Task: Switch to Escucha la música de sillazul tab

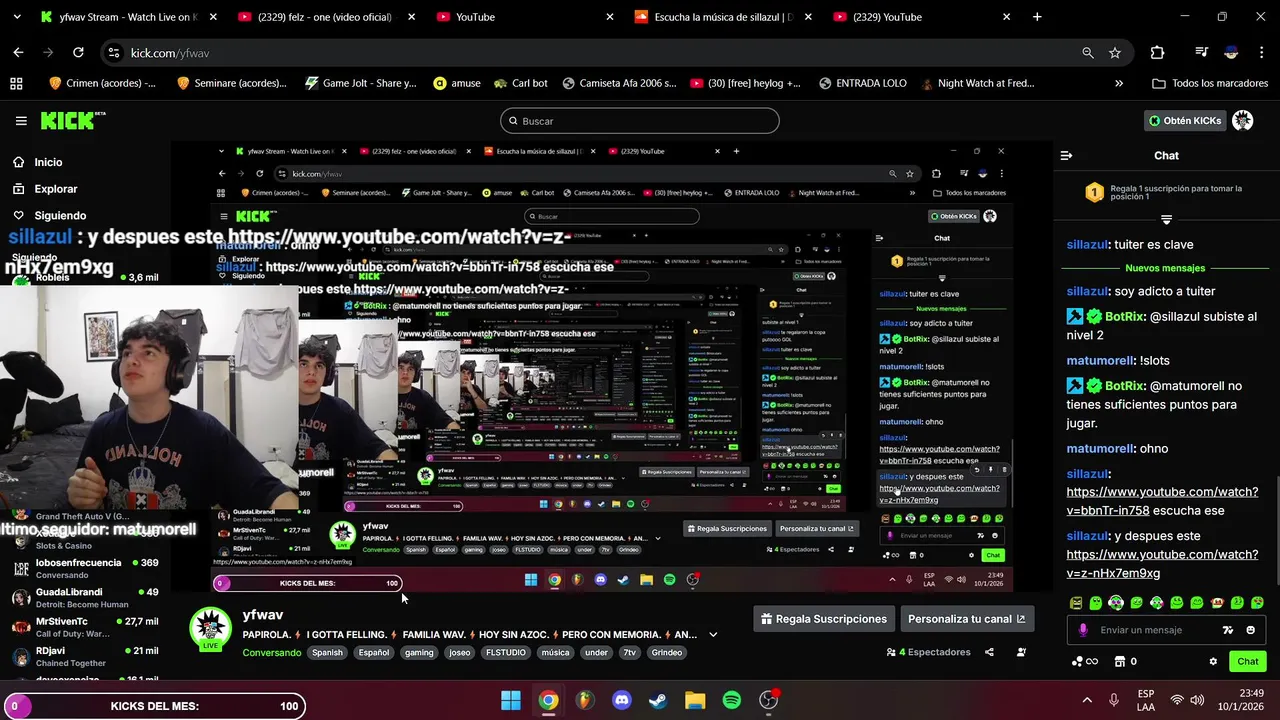Action: click(722, 17)
